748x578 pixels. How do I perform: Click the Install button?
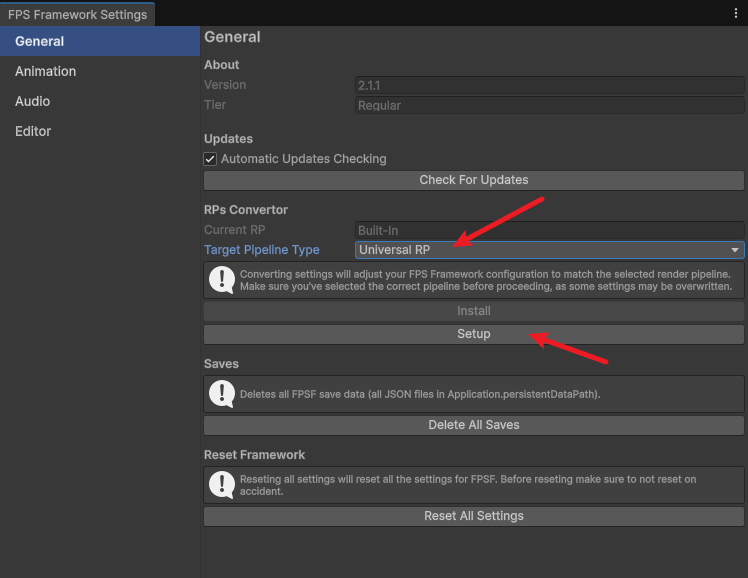[474, 311]
